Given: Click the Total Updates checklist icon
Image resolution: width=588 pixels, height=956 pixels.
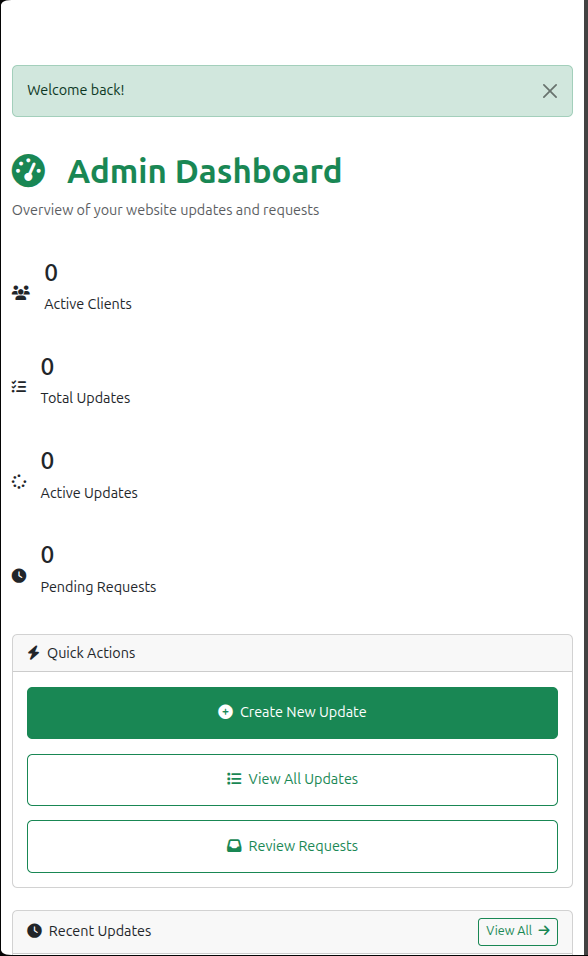Looking at the screenshot, I should 19,387.
